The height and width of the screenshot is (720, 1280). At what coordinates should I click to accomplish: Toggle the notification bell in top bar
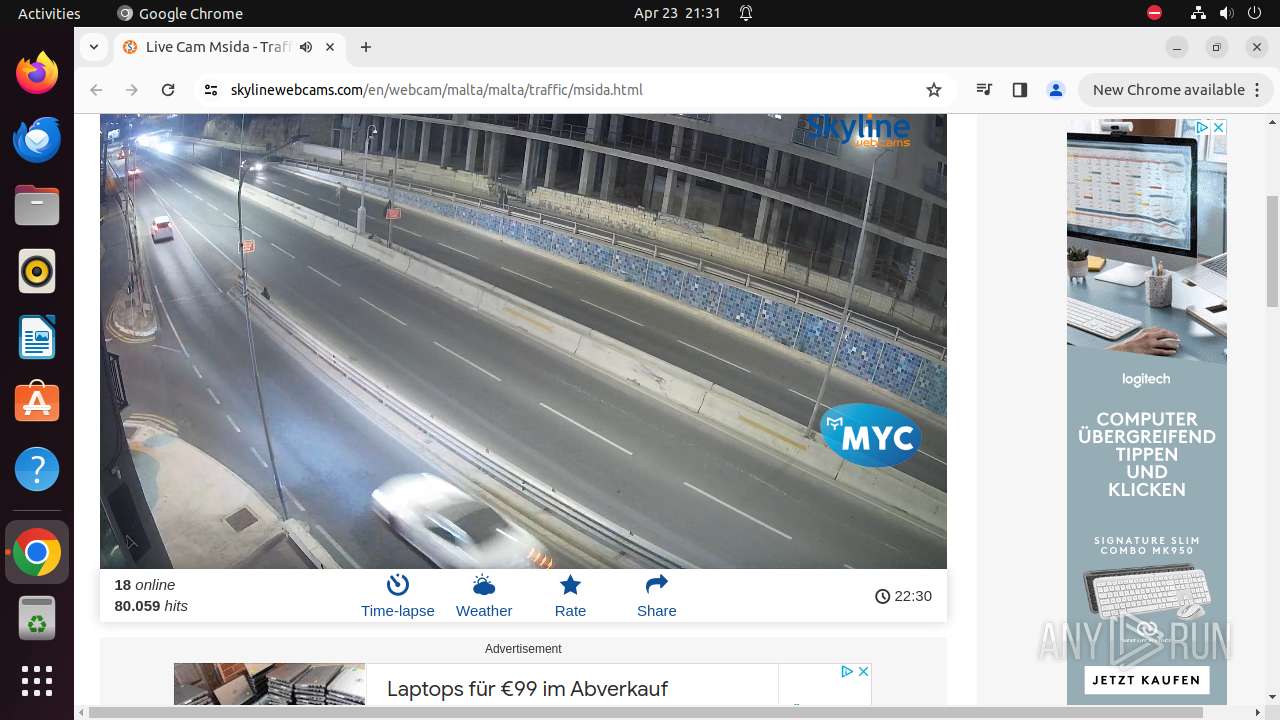(746, 13)
